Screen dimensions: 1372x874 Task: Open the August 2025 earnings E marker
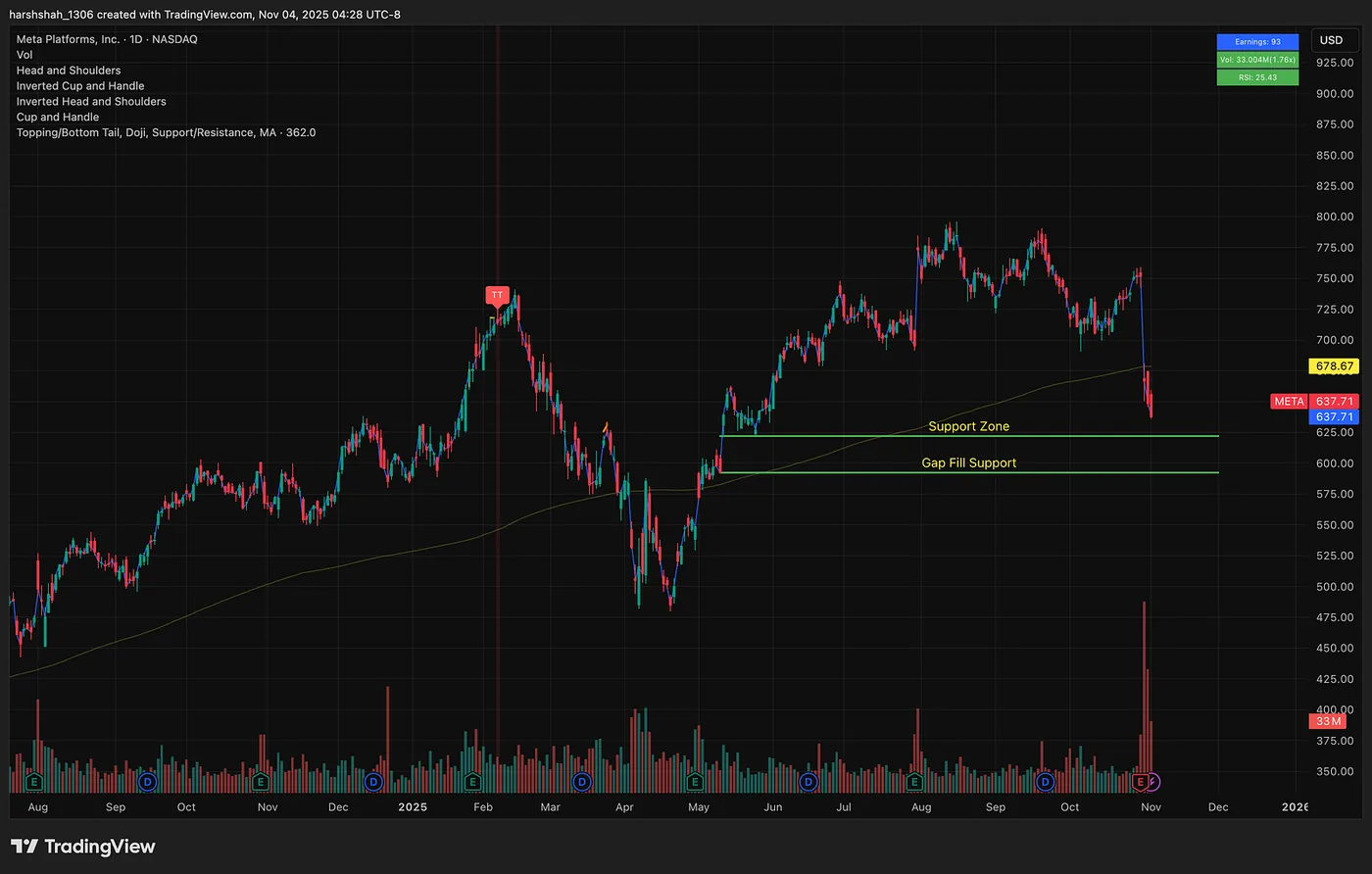914,782
